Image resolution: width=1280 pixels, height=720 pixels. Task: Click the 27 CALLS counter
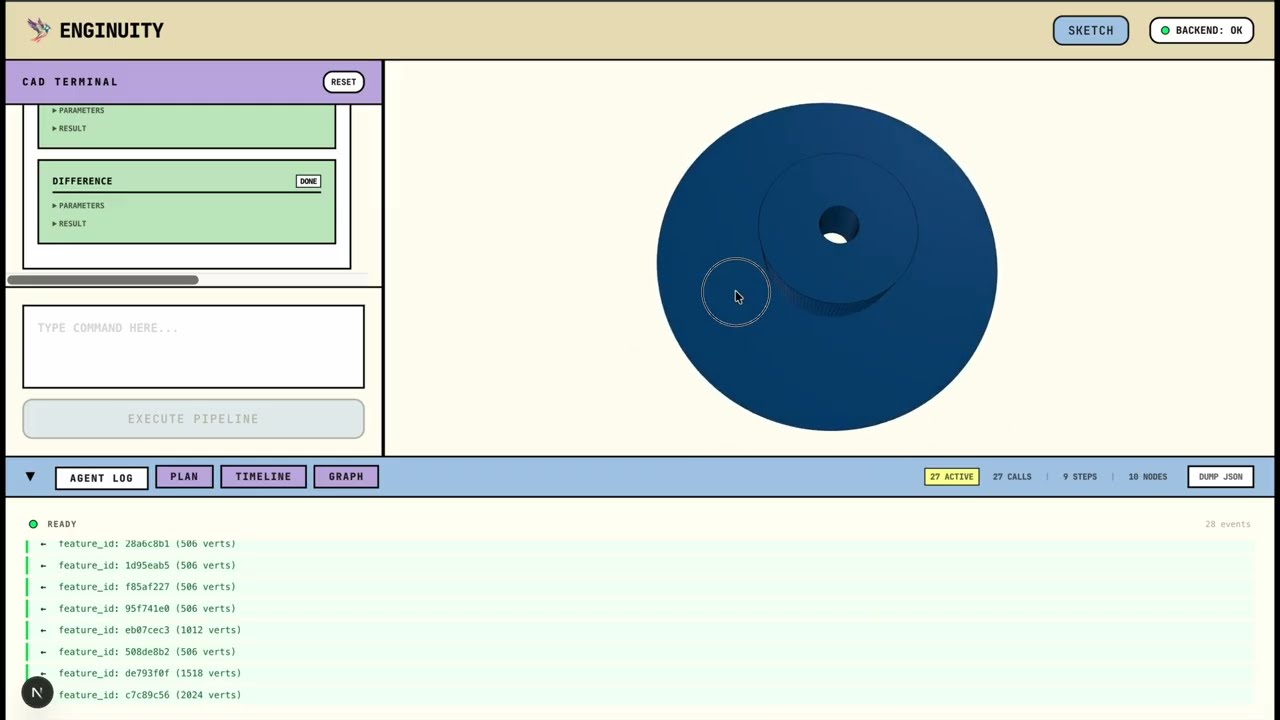point(1012,477)
